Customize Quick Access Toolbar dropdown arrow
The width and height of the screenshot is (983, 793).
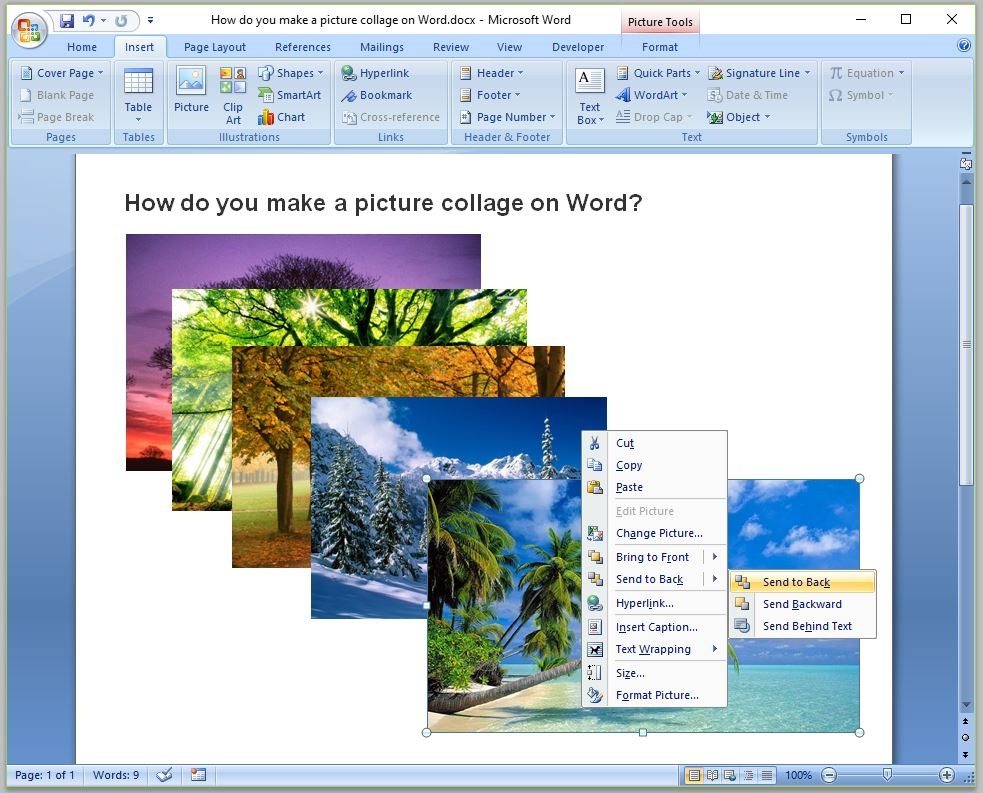[150, 21]
